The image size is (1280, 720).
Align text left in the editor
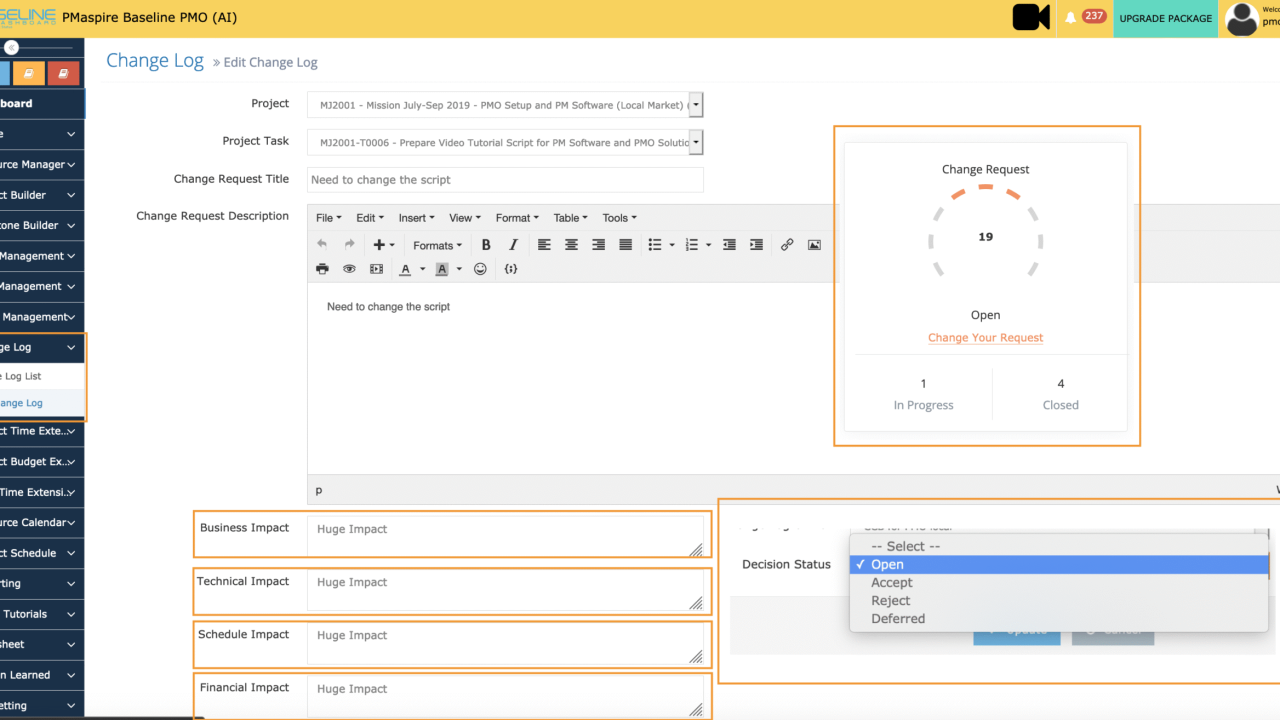click(x=544, y=244)
